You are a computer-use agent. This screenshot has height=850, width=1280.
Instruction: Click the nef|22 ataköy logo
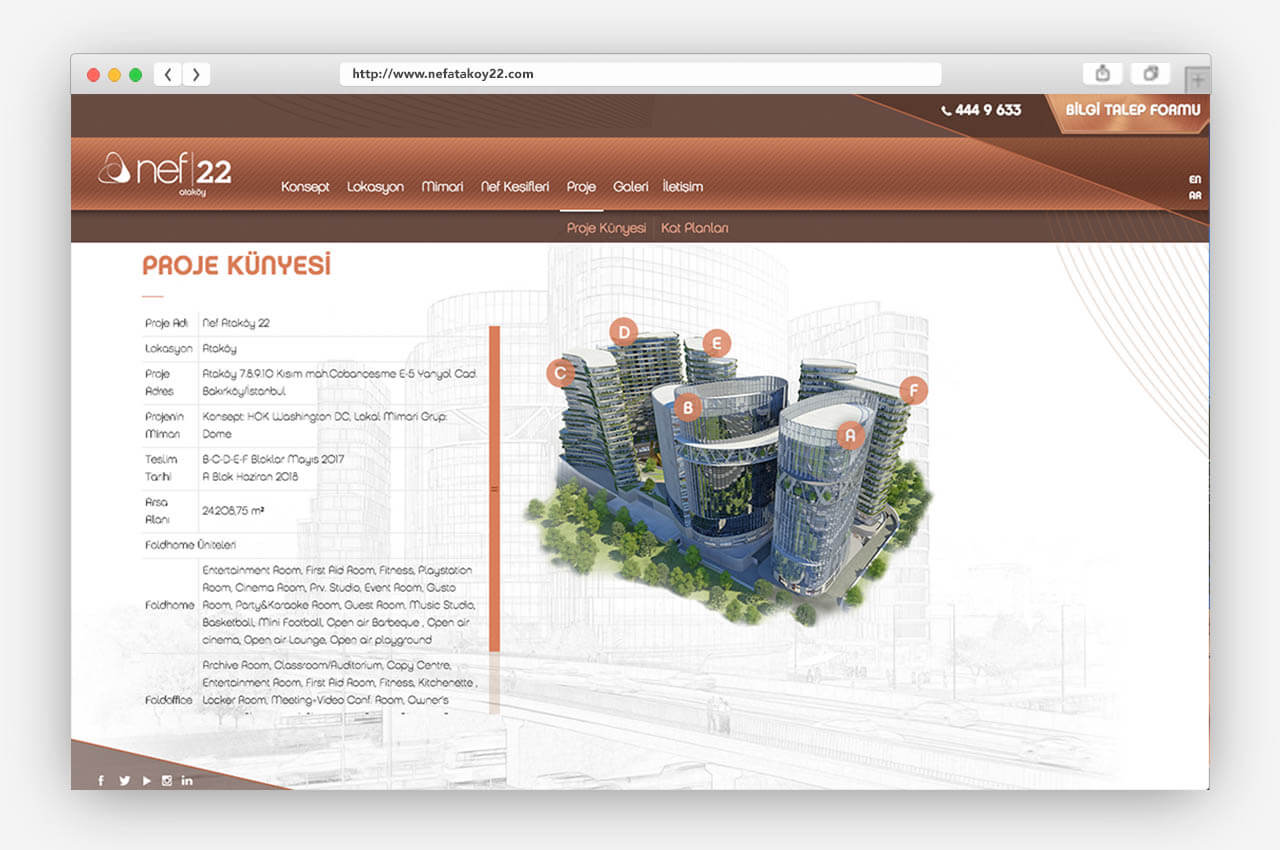(x=163, y=172)
